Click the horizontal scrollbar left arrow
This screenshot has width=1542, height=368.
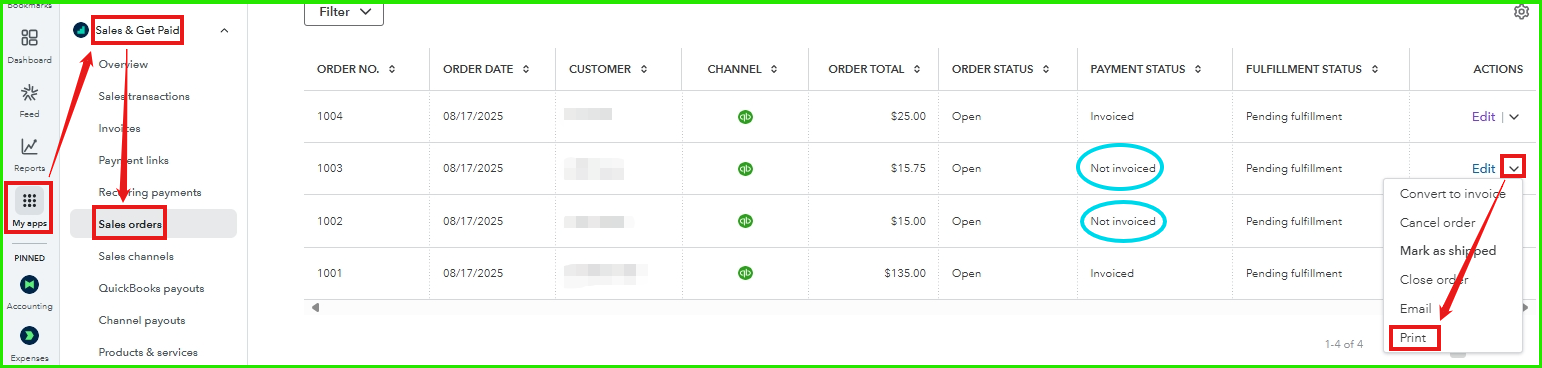[316, 307]
